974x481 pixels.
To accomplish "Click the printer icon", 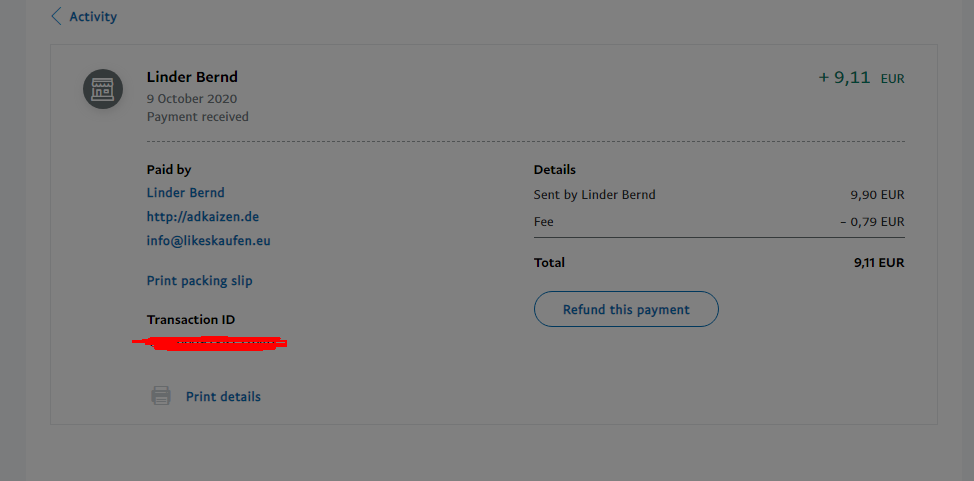I will pyautogui.click(x=161, y=396).
